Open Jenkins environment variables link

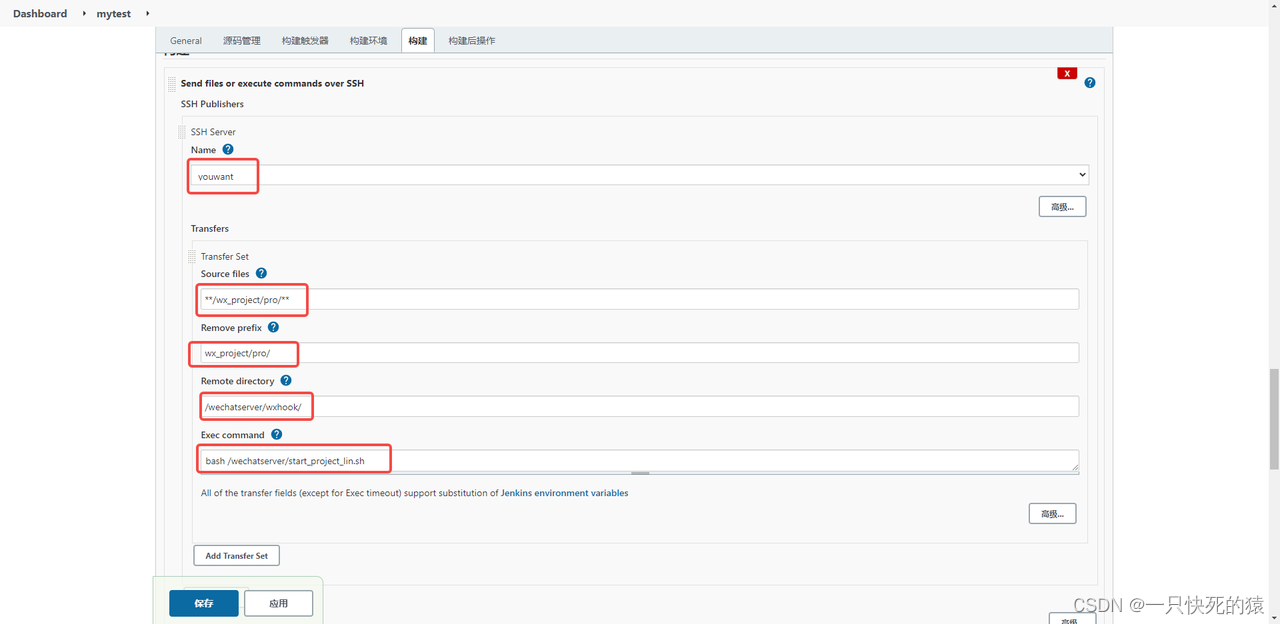(565, 493)
